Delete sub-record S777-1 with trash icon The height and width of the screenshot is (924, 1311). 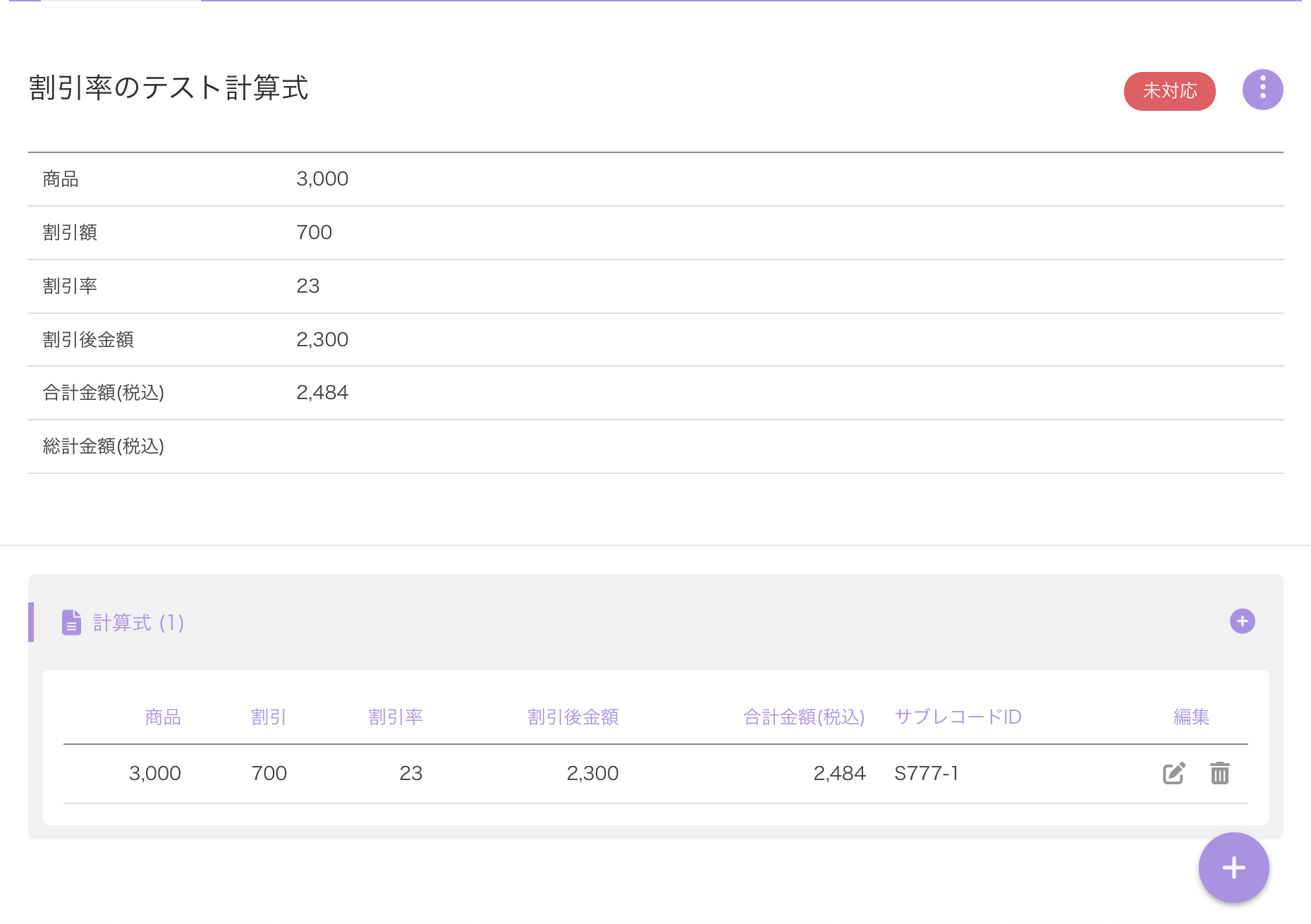pyautogui.click(x=1219, y=773)
